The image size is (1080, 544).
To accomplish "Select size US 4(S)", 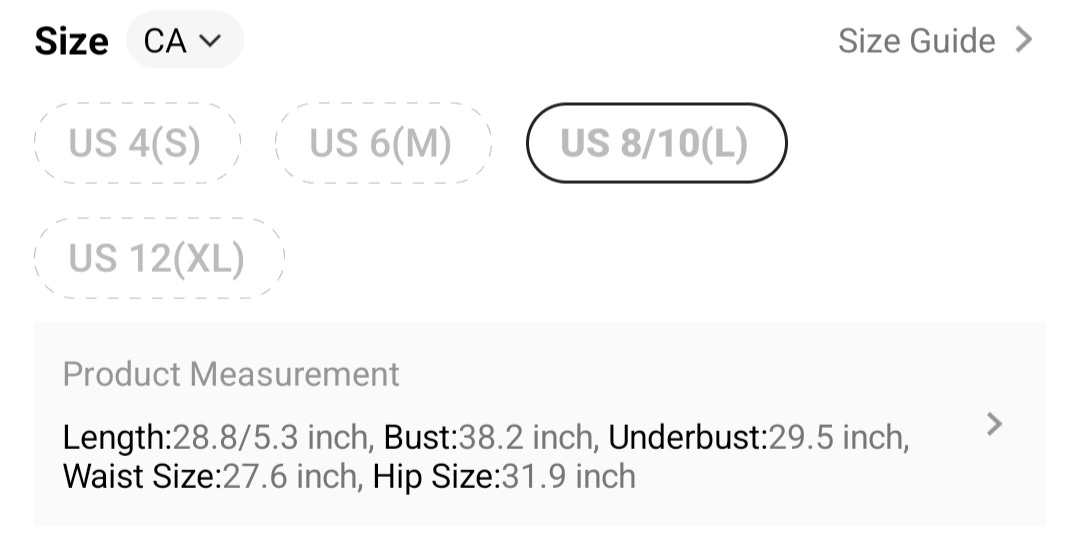I will pos(135,143).
